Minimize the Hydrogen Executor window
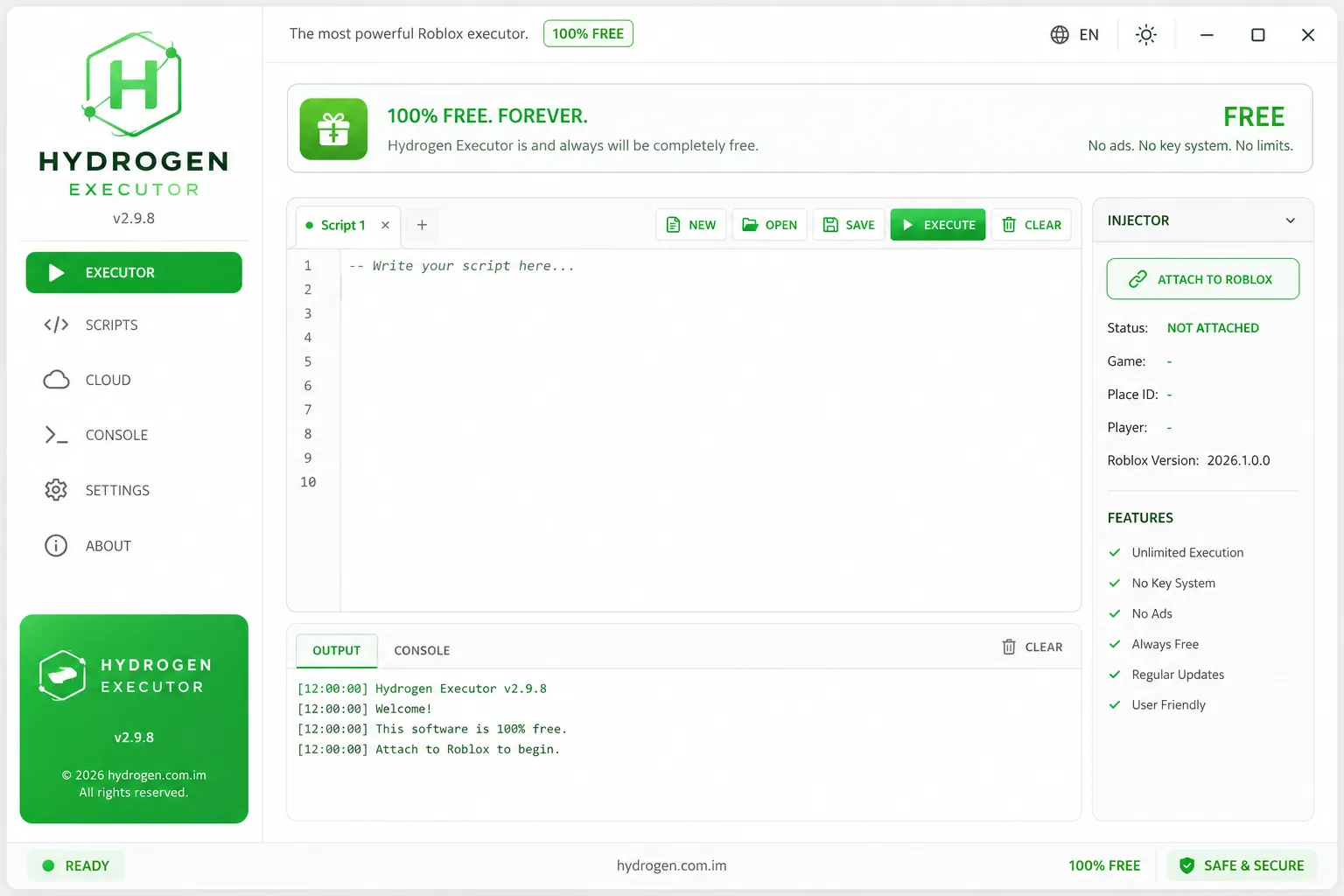 coord(1207,35)
